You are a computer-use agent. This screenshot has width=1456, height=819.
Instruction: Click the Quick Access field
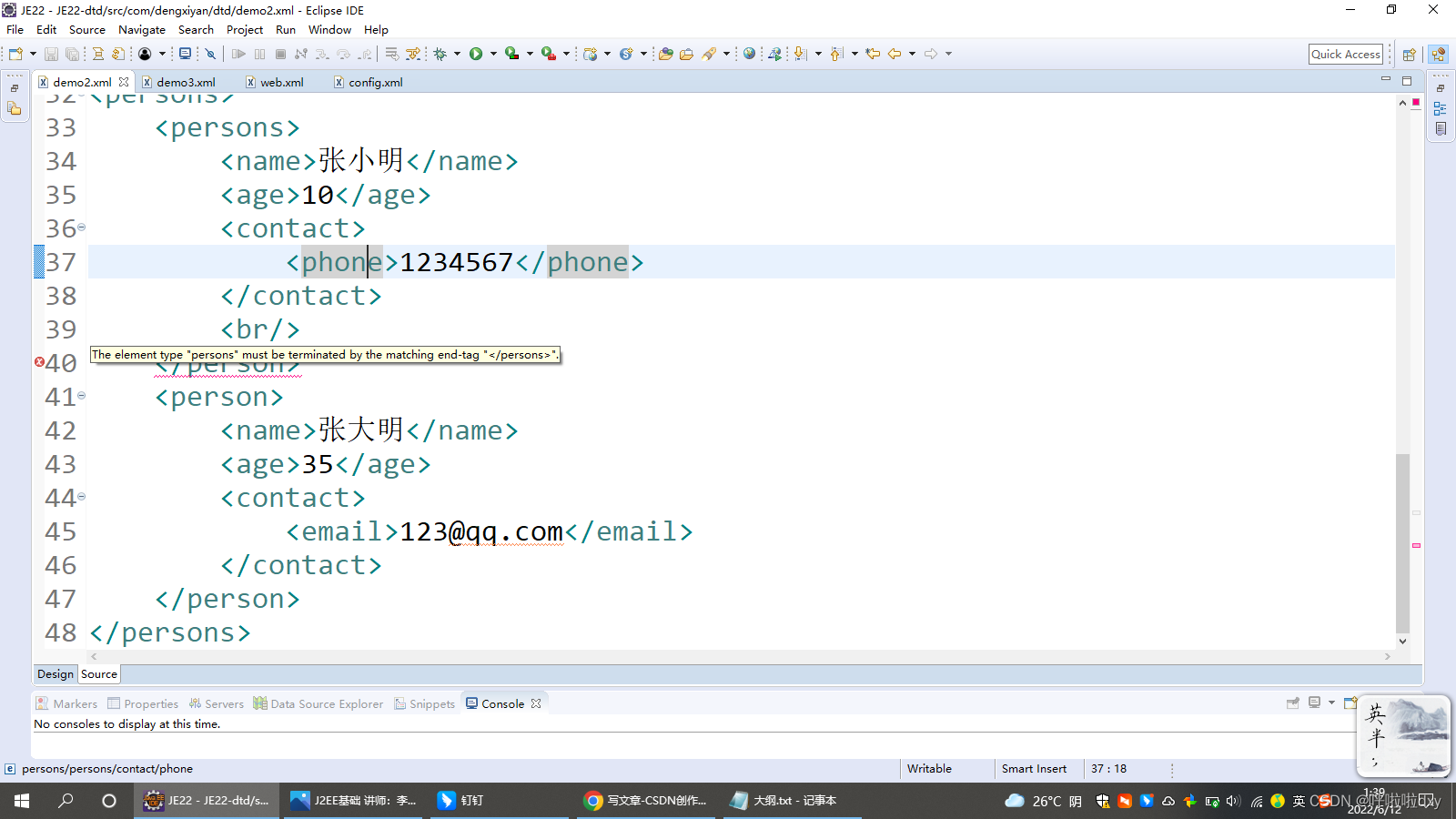(x=1345, y=54)
